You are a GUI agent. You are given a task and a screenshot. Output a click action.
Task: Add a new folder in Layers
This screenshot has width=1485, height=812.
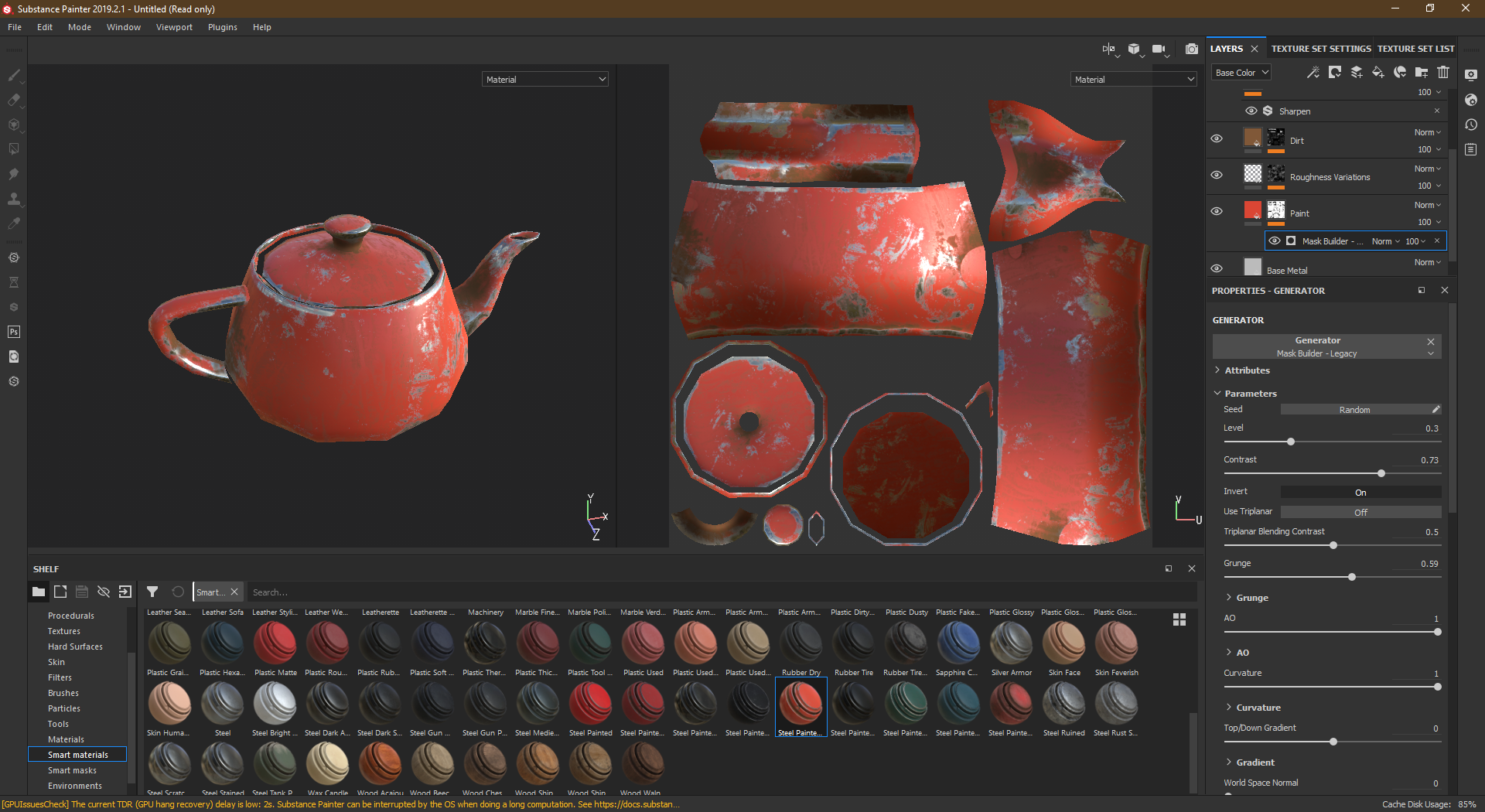(1422, 72)
